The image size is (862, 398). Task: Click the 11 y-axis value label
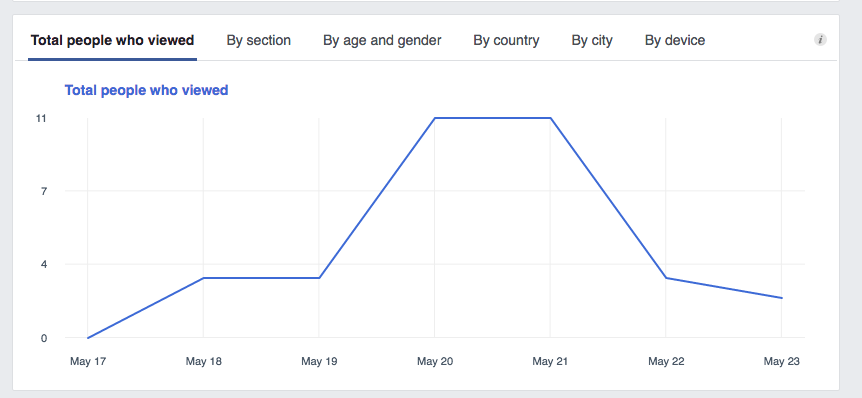(41, 118)
